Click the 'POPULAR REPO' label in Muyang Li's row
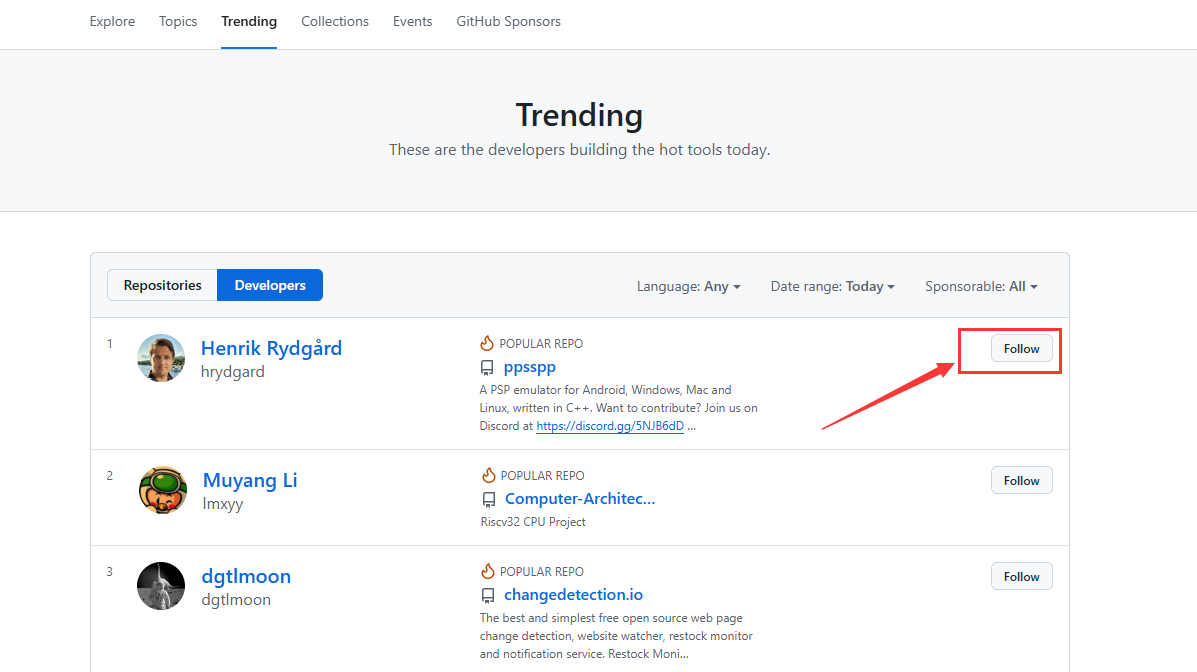Viewport: 1197px width, 672px height. point(543,476)
